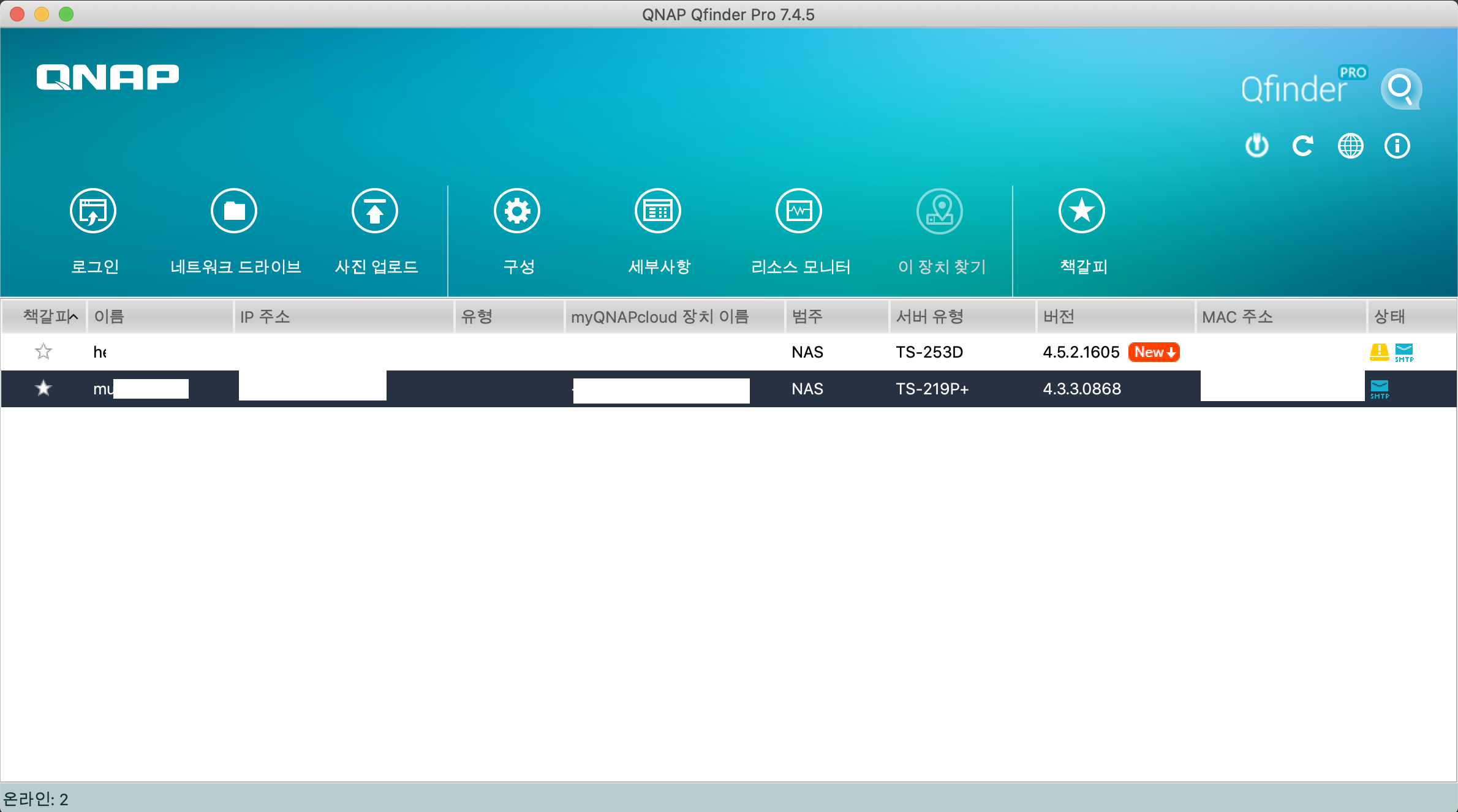Open the 세부사항 details icon
The height and width of the screenshot is (812, 1458).
[658, 211]
